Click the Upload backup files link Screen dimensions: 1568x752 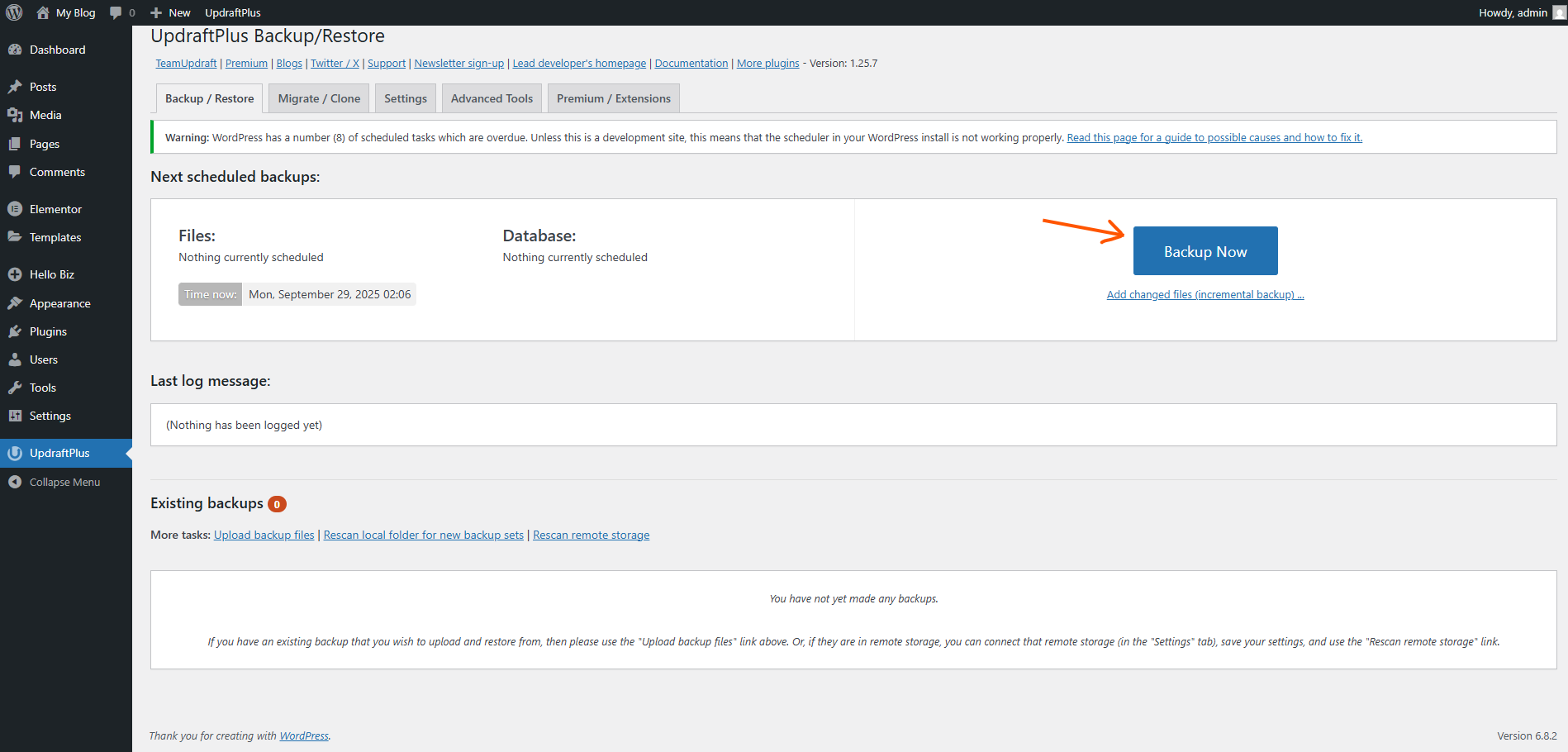coord(264,535)
